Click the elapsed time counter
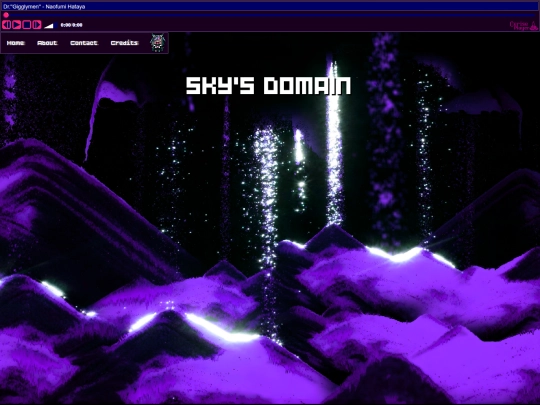This screenshot has width=540, height=405. click(66, 25)
